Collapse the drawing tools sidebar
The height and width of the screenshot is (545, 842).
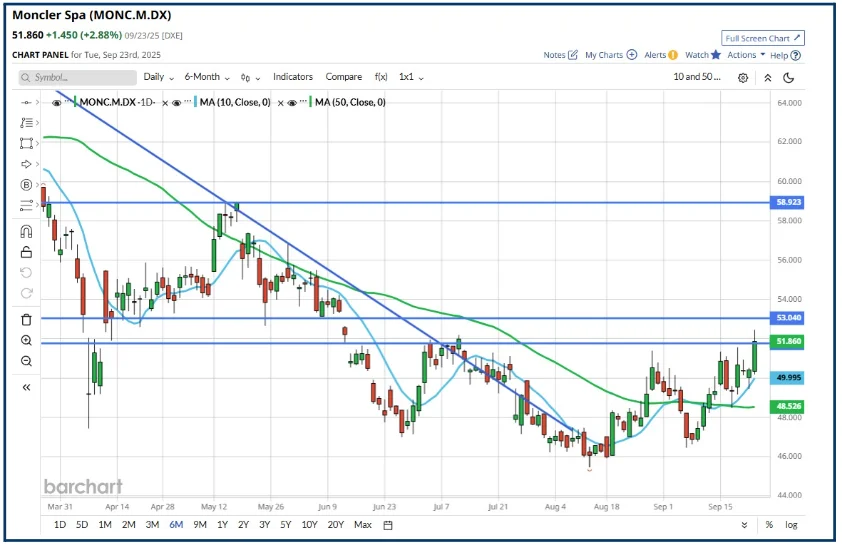26,387
